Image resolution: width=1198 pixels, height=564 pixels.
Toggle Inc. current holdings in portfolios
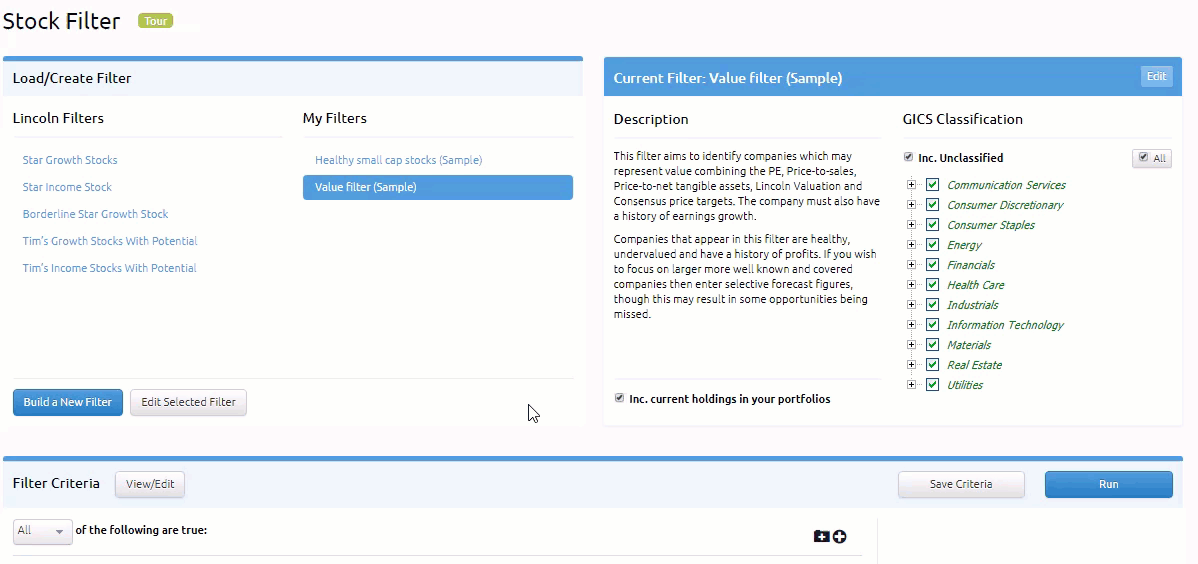pyautogui.click(x=619, y=398)
